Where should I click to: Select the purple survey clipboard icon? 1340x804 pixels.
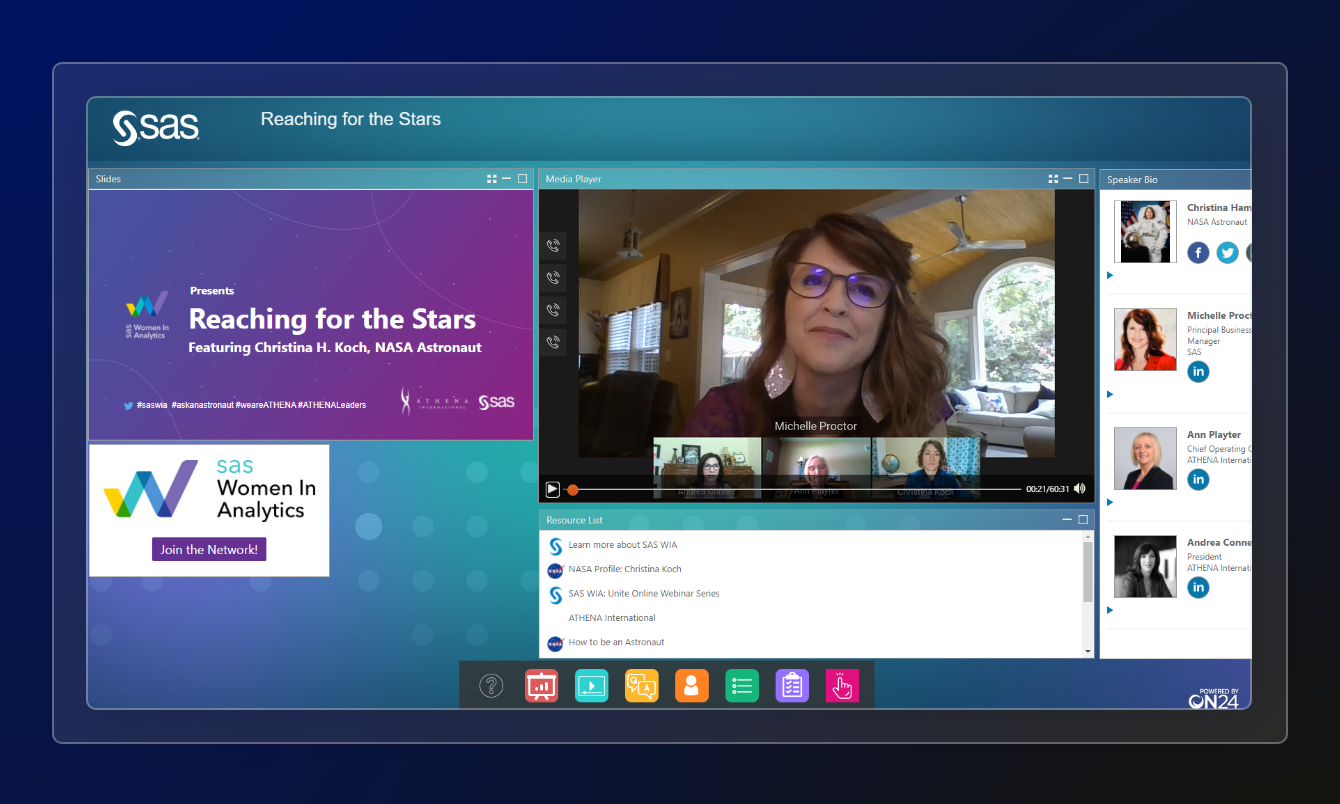click(791, 686)
